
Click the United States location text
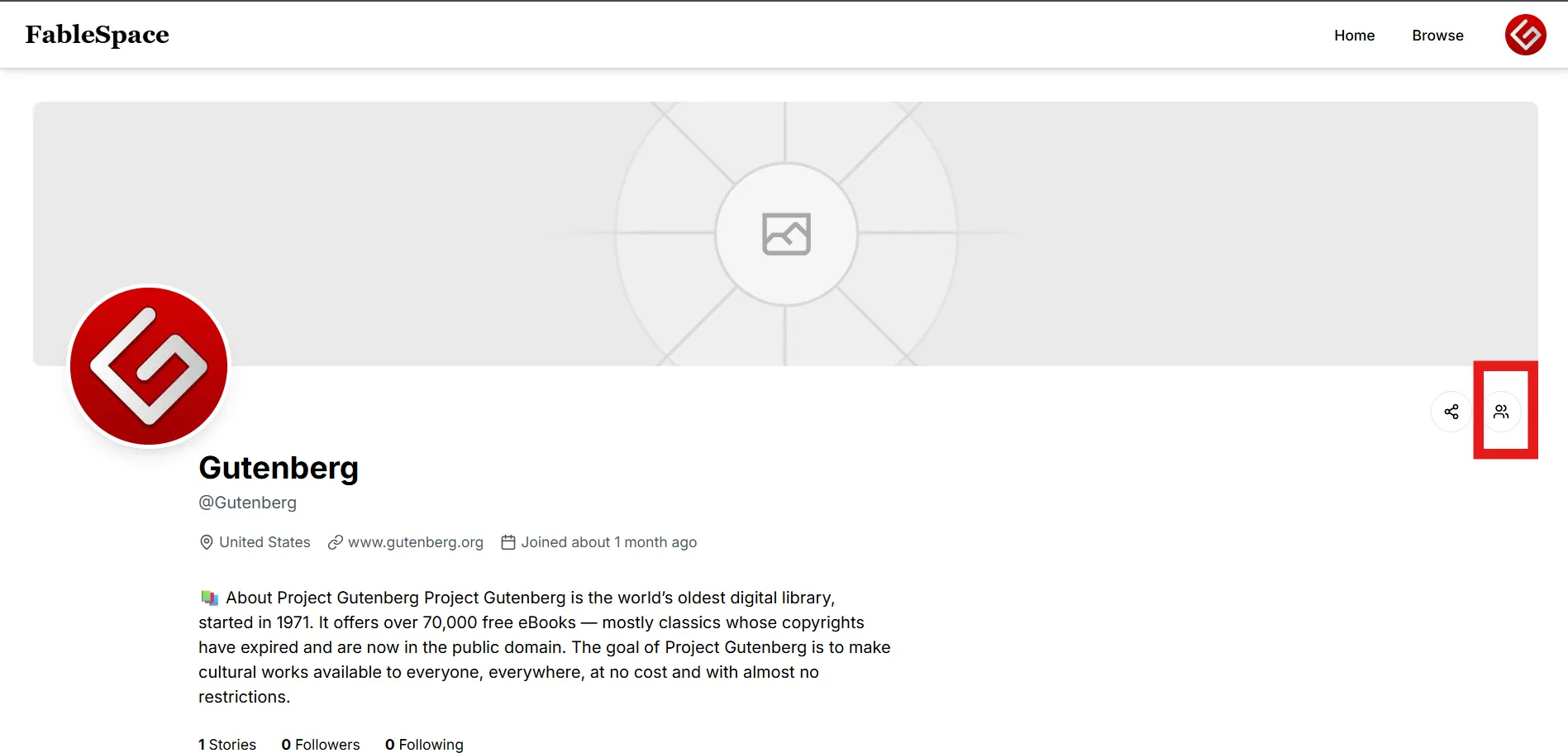coord(265,542)
